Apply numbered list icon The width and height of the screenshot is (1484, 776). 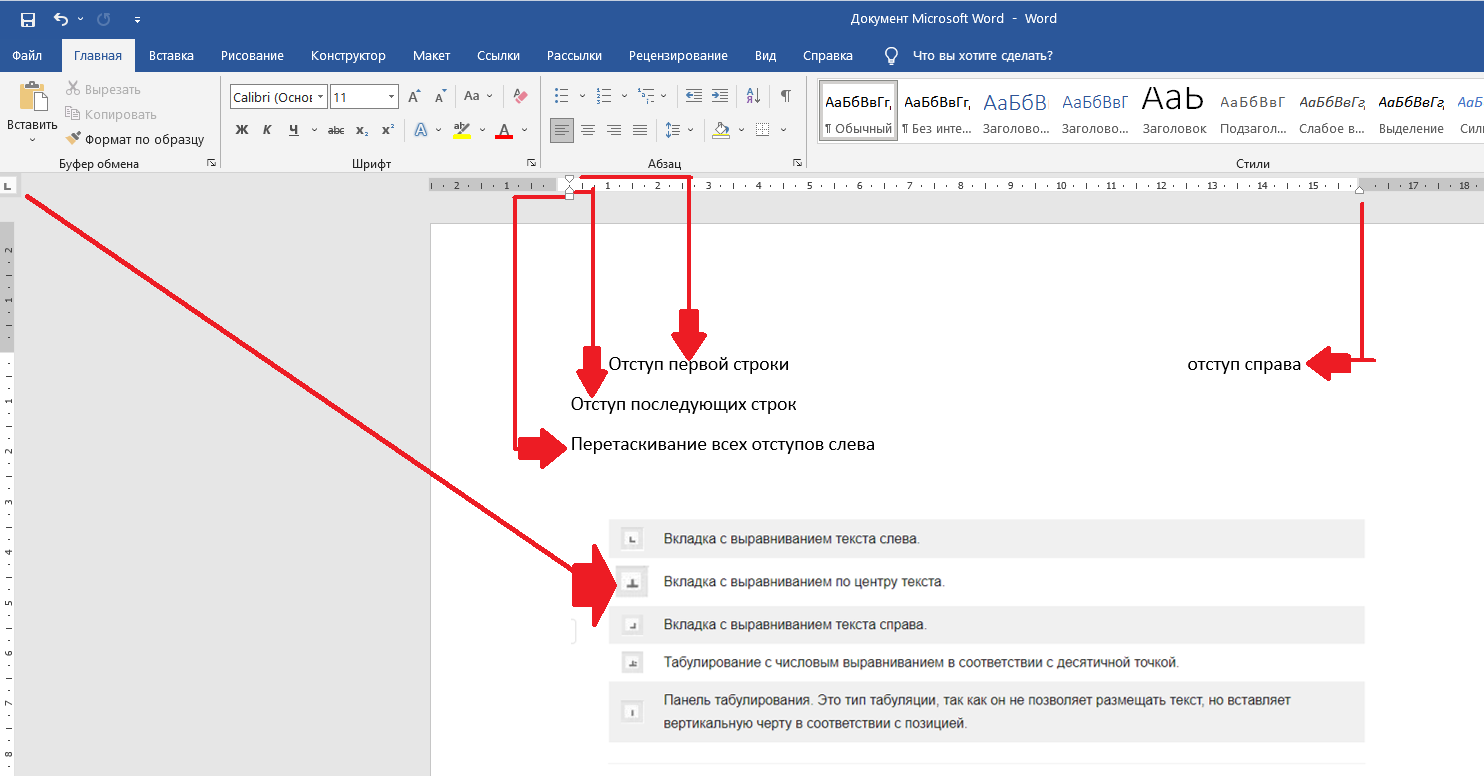(603, 96)
